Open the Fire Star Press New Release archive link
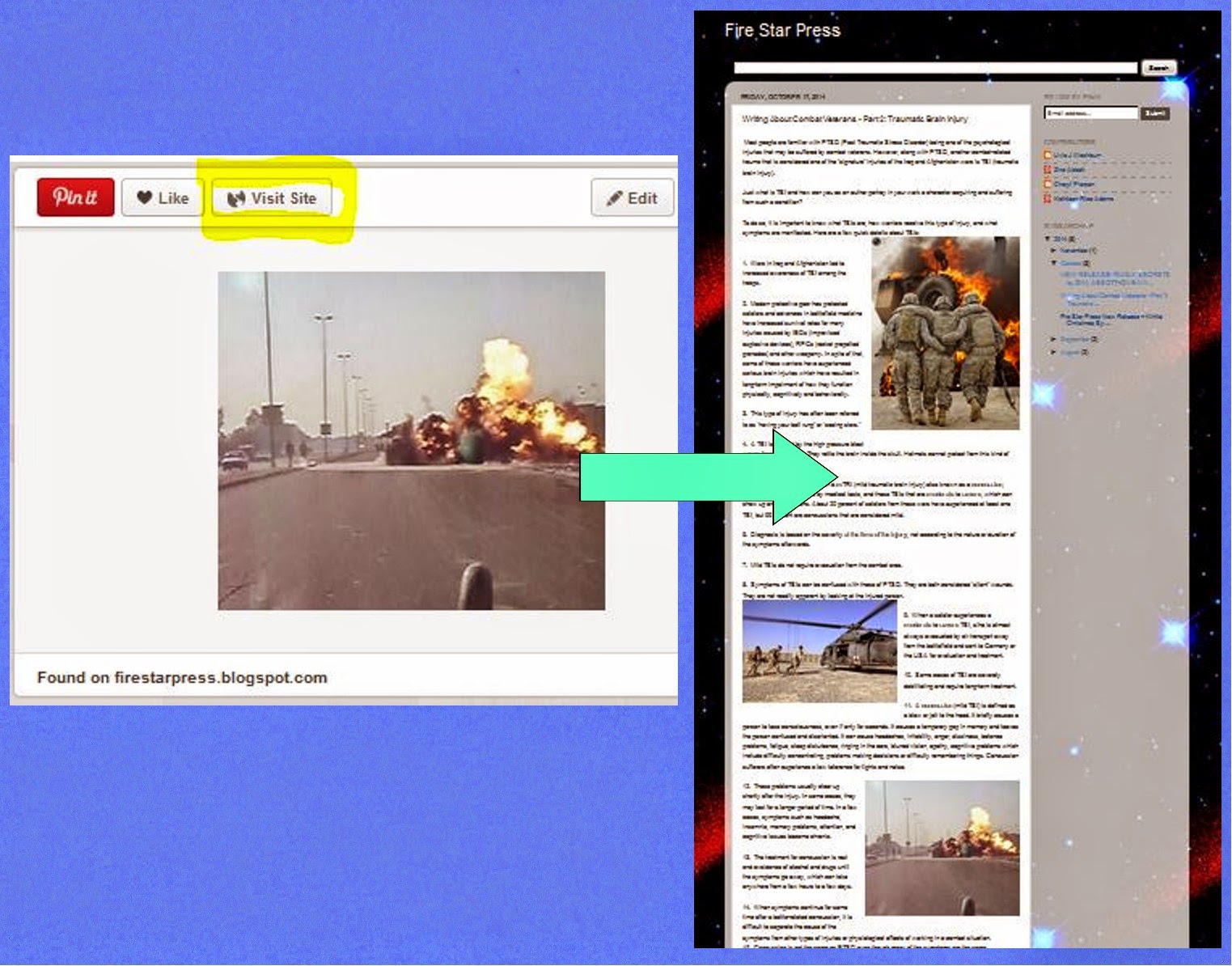The image size is (1232, 966). [x=1111, y=320]
